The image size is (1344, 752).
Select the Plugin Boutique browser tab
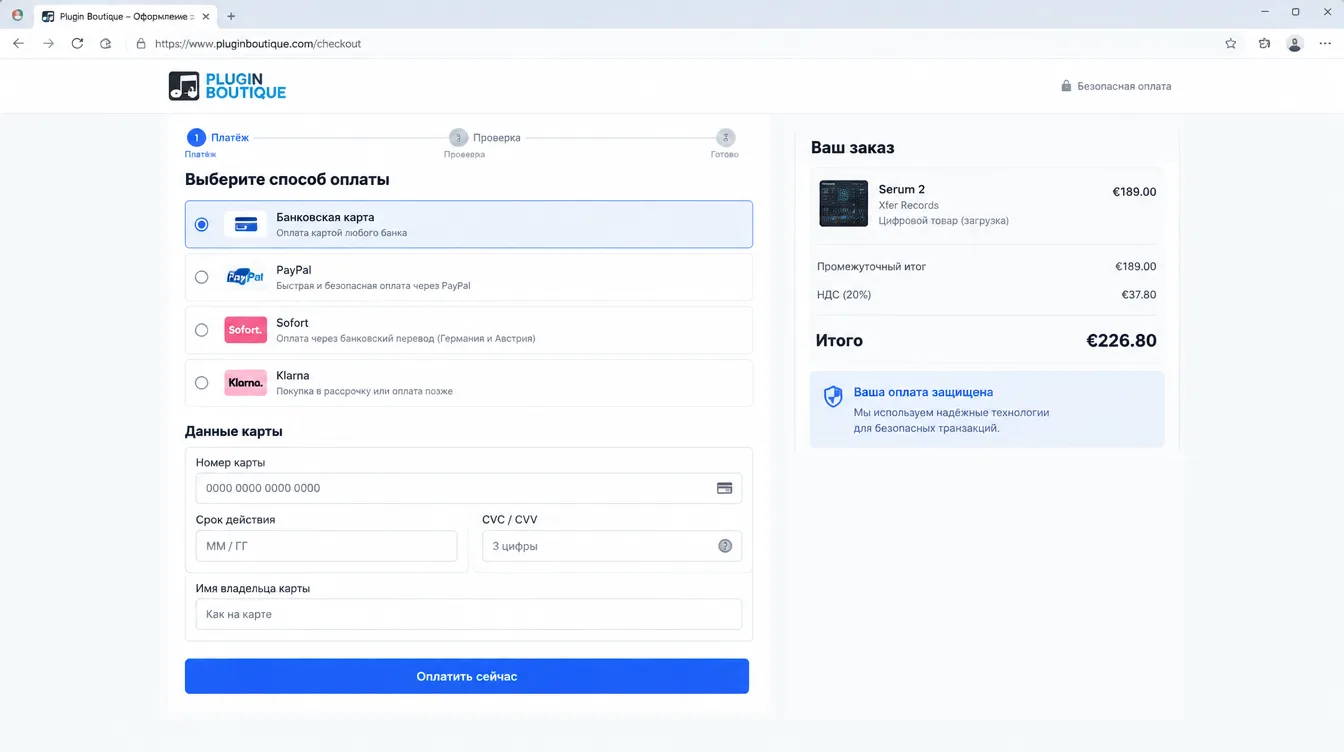tap(125, 16)
